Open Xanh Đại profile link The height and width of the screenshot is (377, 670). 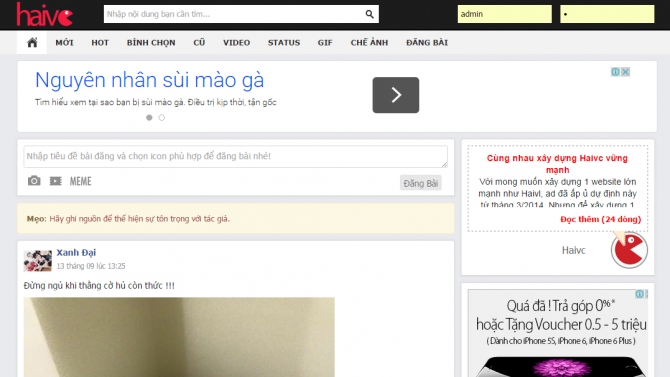tap(76, 252)
